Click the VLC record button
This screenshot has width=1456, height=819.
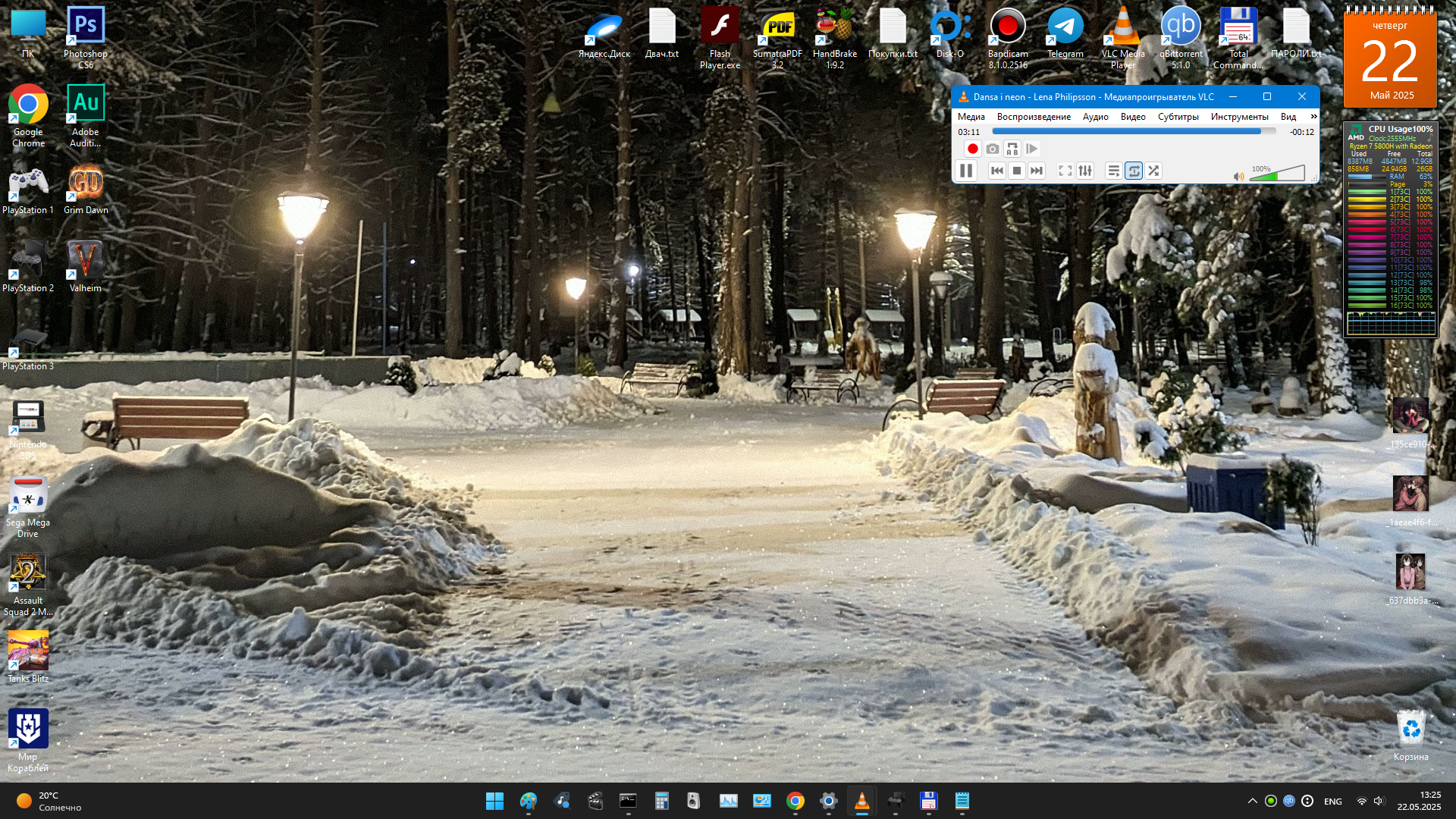click(973, 149)
